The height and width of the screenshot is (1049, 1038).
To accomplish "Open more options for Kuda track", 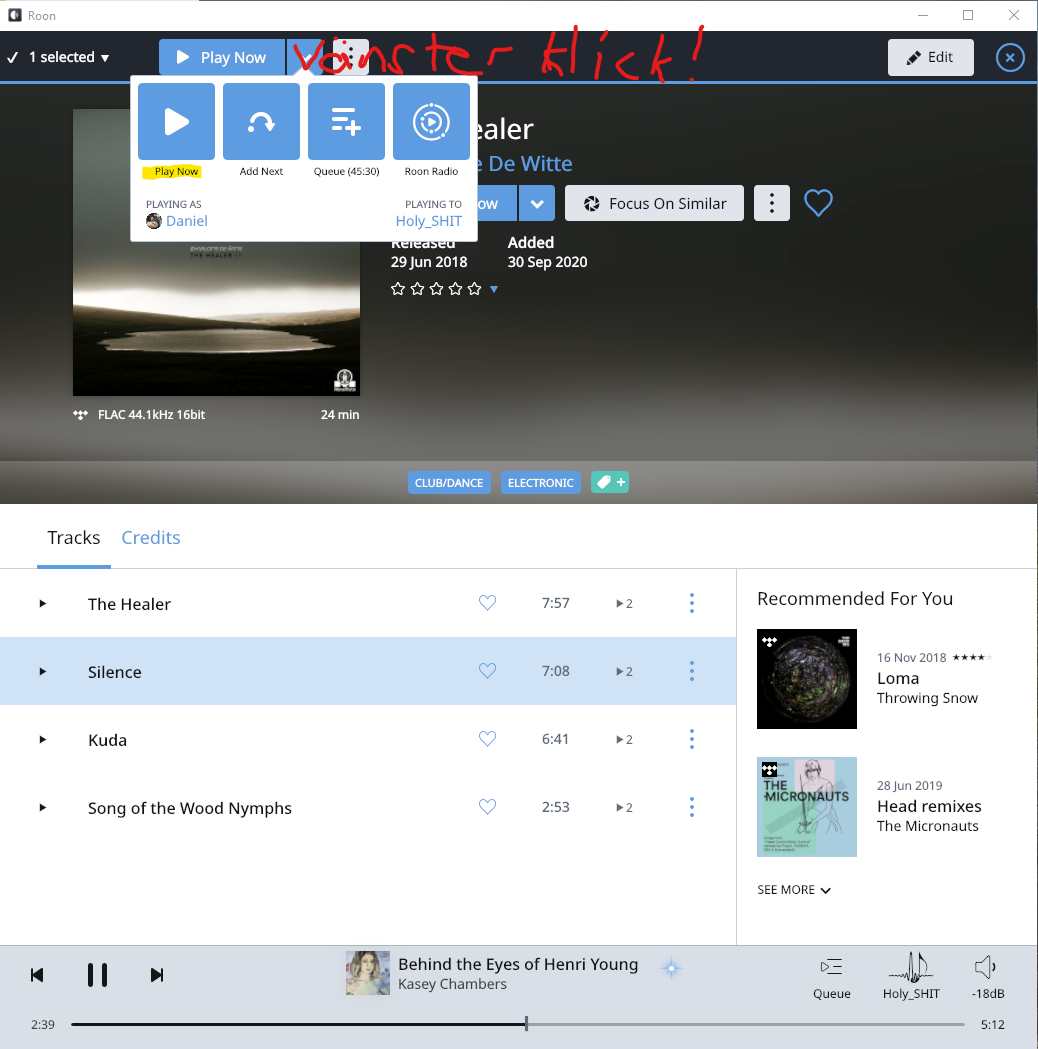I will point(692,739).
